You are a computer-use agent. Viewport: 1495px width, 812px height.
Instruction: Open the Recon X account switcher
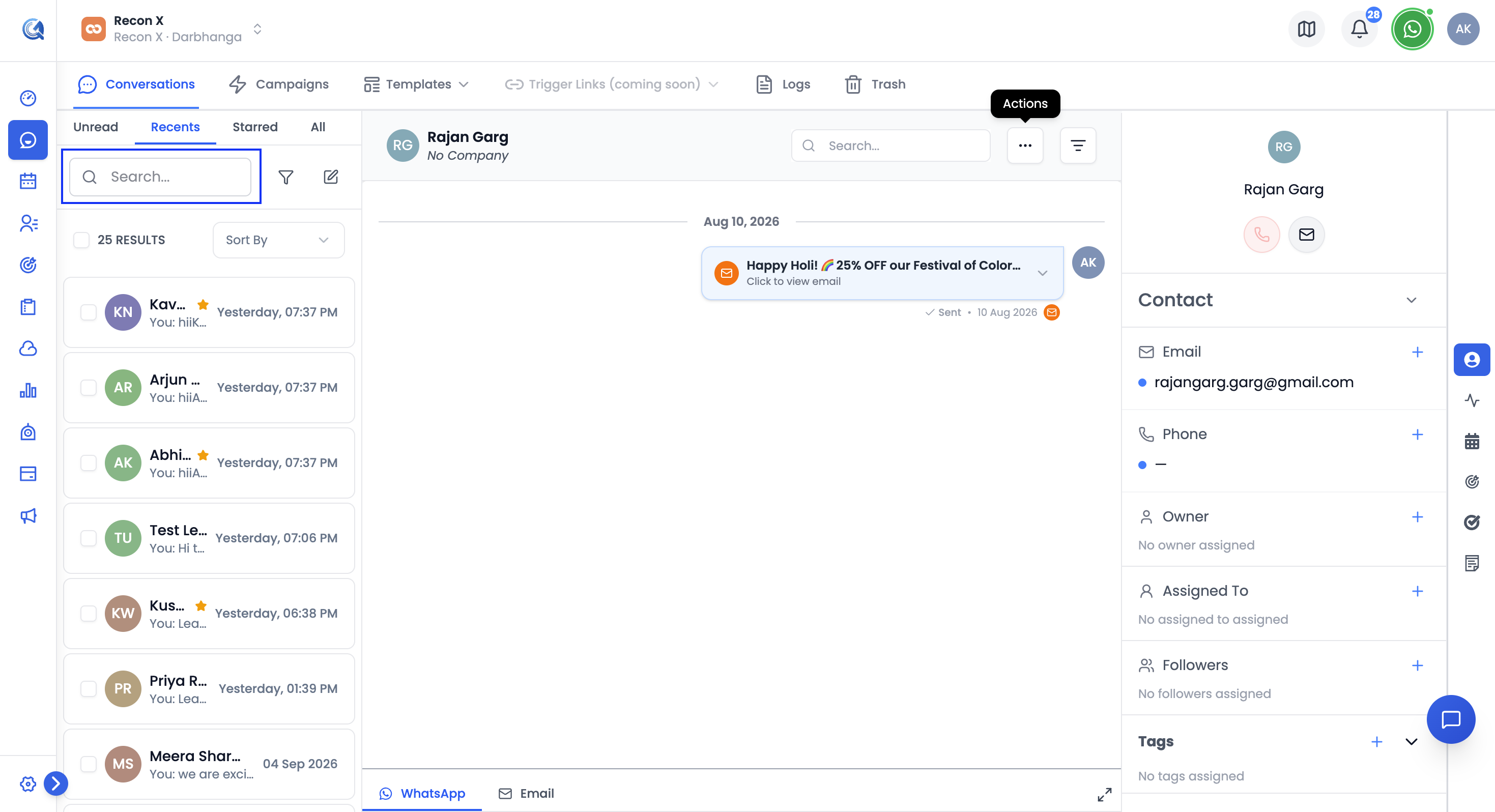(x=172, y=28)
